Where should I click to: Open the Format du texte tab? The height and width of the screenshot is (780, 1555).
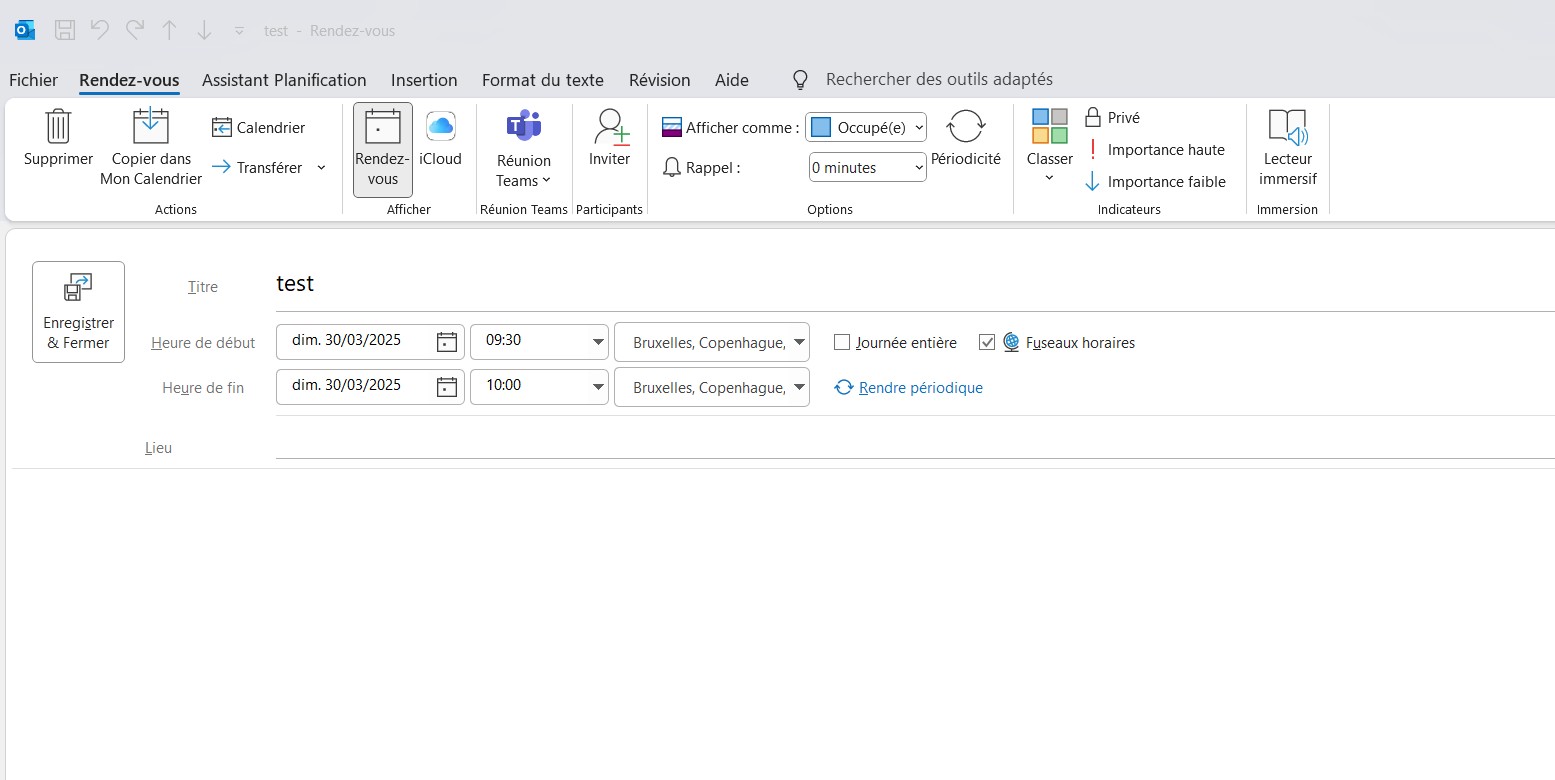tap(543, 80)
